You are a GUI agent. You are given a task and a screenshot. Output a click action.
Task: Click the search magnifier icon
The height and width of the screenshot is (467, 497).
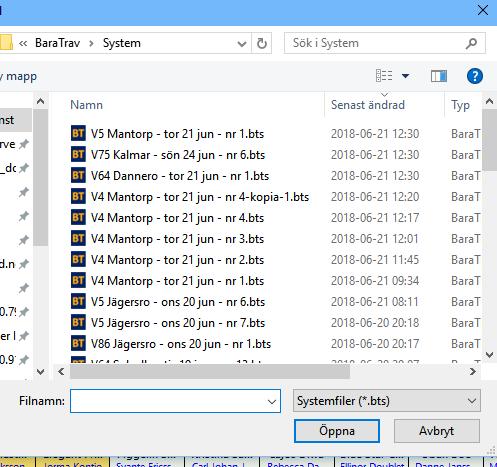click(x=471, y=43)
